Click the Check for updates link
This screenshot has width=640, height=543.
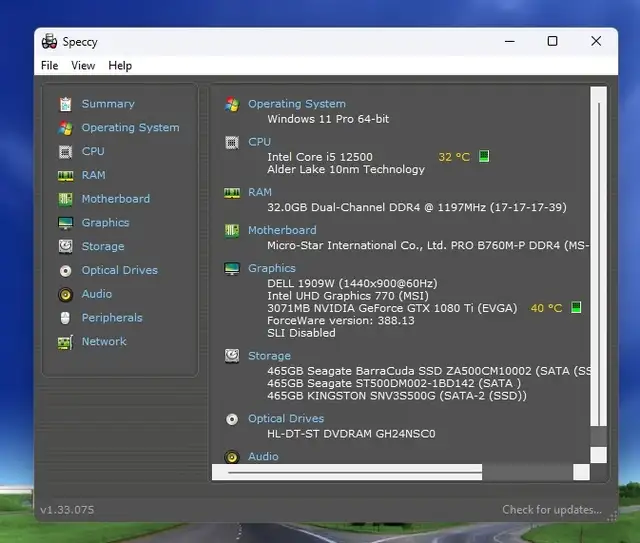point(552,510)
